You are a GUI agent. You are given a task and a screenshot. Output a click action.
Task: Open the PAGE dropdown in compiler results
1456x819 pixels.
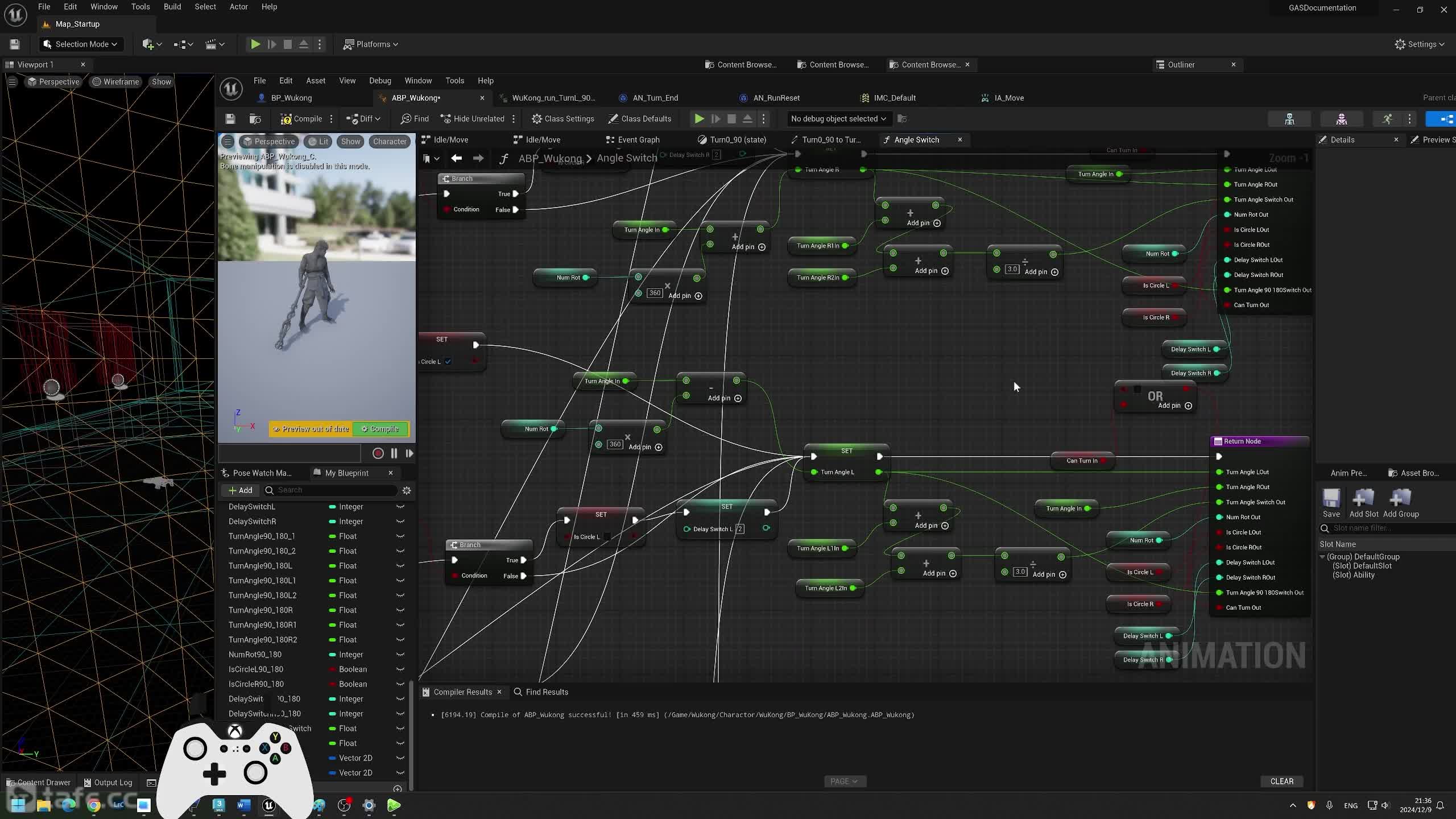844,781
